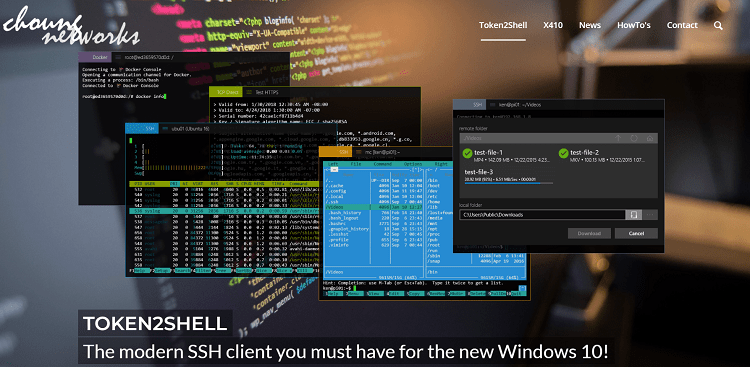The image size is (750, 367).
Task: Jump to home in remote folder bar
Action: click(x=650, y=138)
